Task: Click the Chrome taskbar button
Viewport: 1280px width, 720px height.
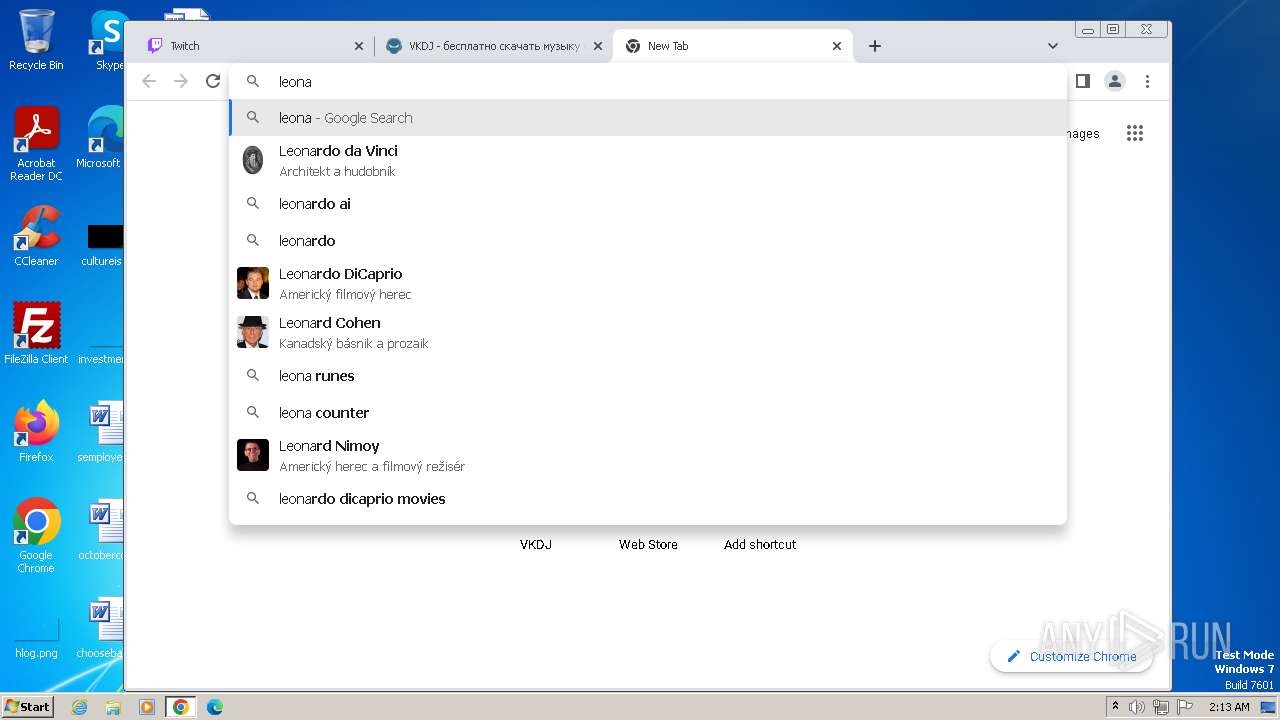Action: [181, 707]
